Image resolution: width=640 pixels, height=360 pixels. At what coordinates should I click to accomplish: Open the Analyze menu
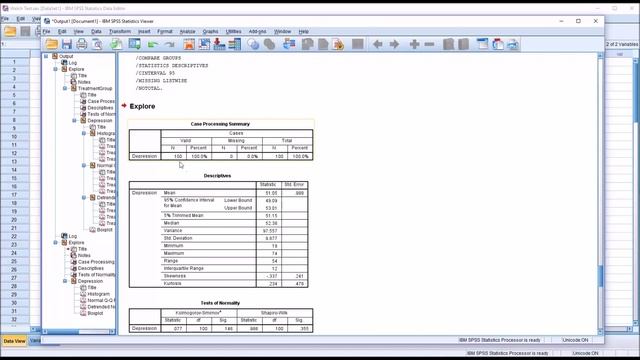tap(187, 31)
